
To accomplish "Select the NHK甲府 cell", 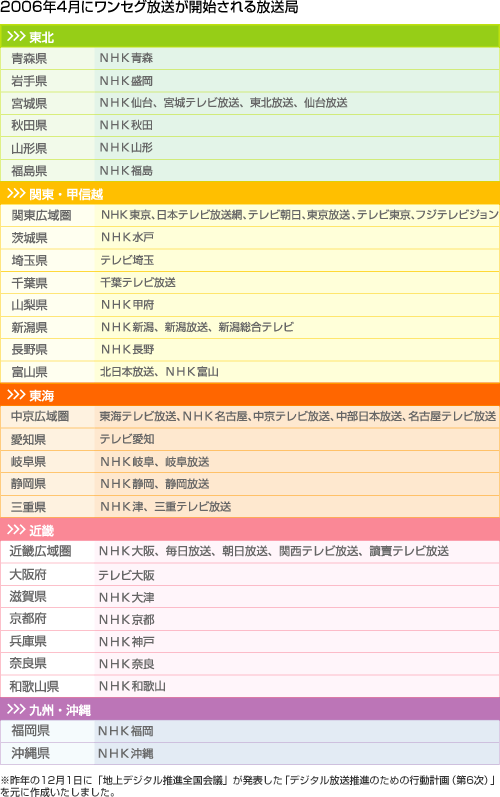I will click(x=297, y=305).
